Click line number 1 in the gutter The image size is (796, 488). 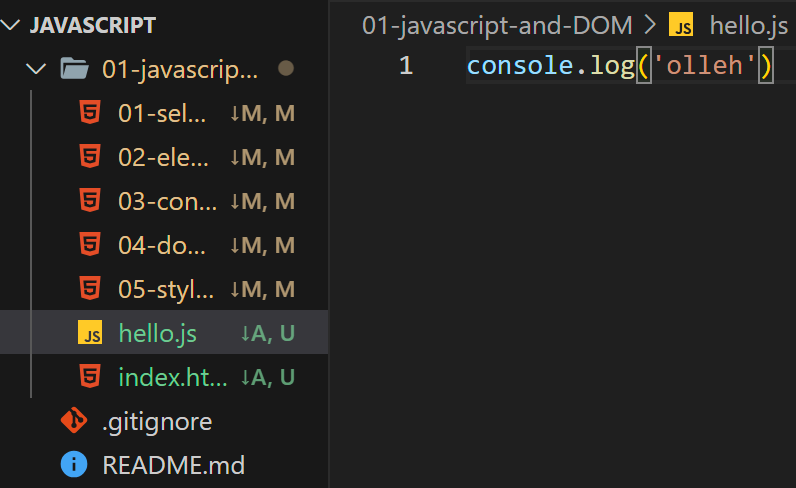click(406, 66)
